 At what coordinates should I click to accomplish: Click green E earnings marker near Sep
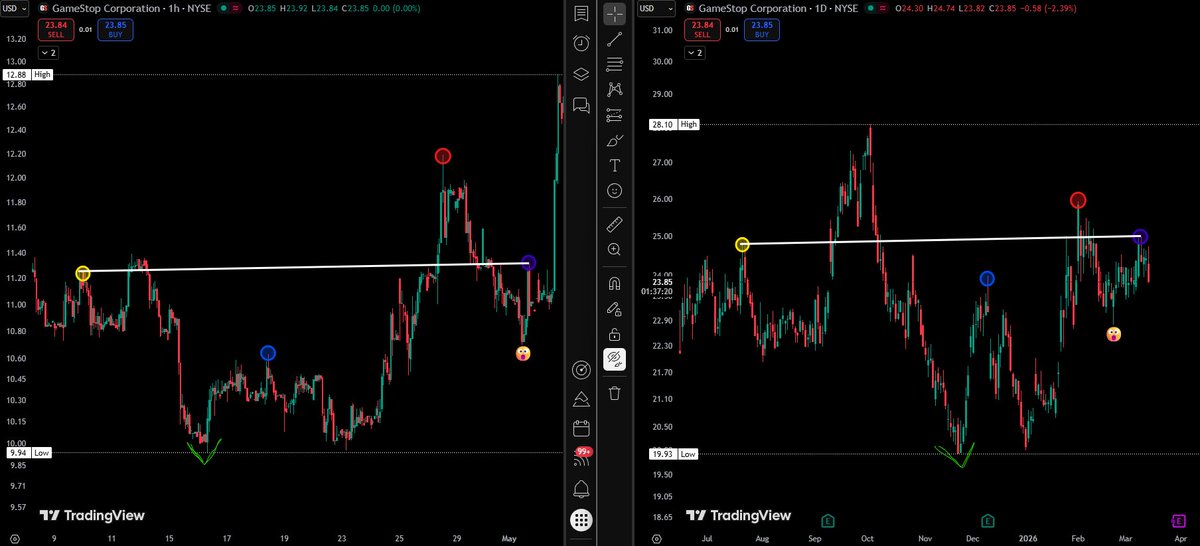(828, 520)
